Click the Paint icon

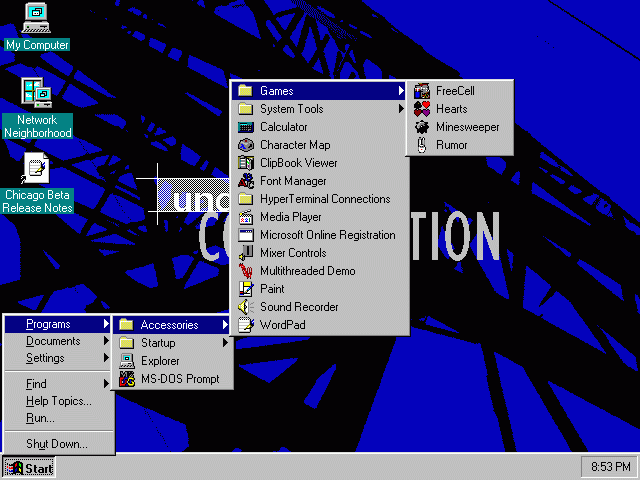(246, 289)
